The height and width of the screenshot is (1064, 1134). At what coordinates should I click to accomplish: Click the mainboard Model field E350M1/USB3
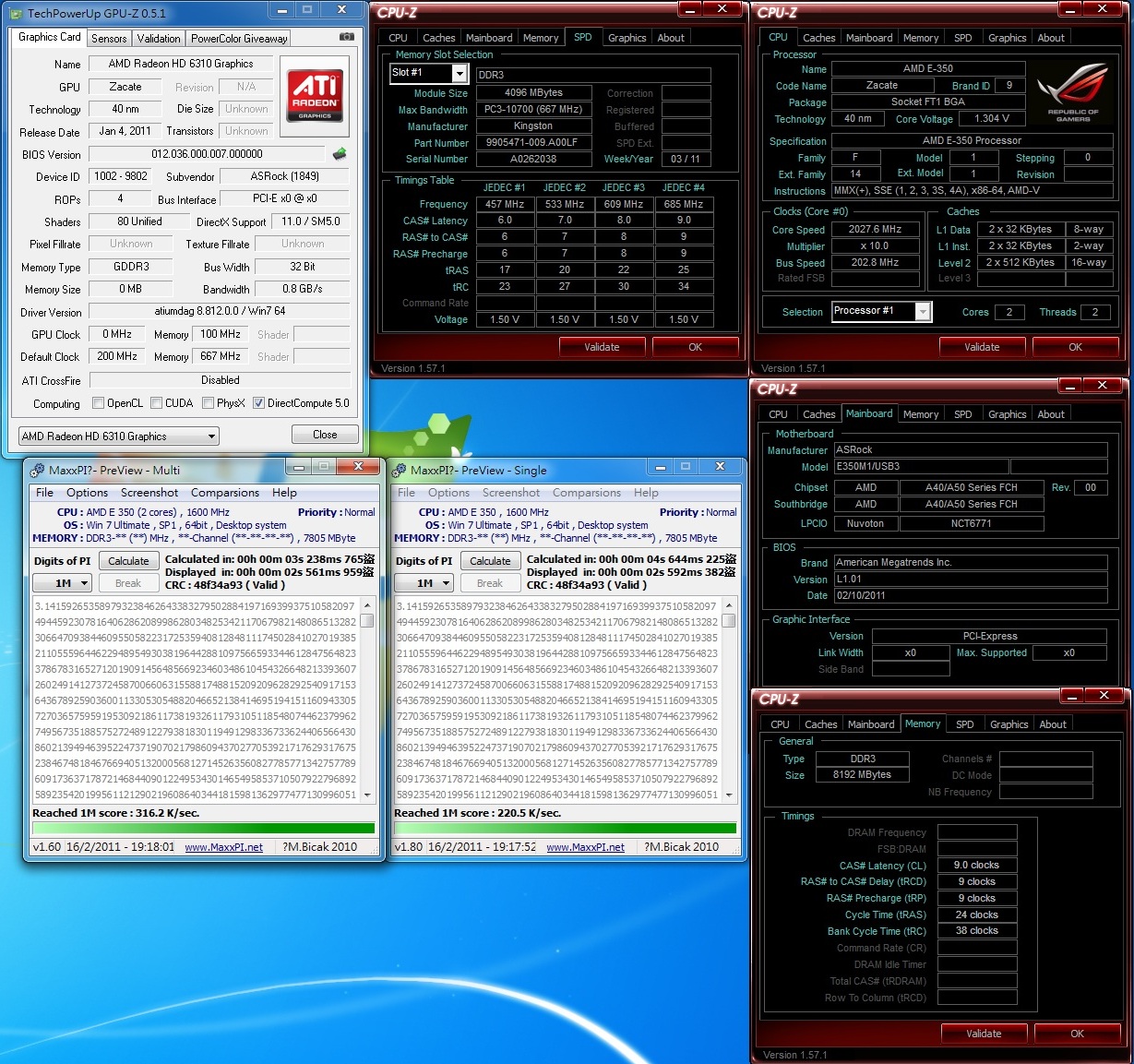click(920, 467)
